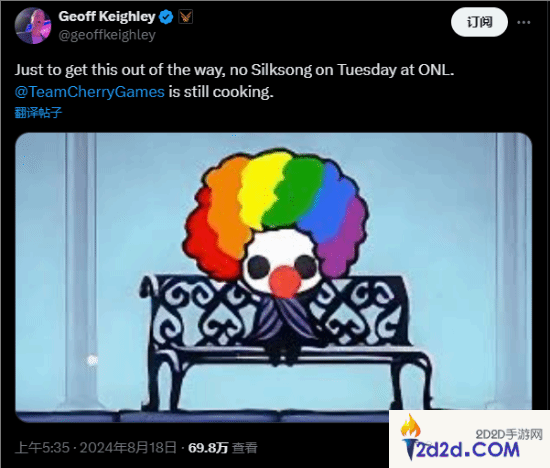Screen dimensions: 550x468
Task: Click the 69.8万 view count
Action: tap(208, 448)
